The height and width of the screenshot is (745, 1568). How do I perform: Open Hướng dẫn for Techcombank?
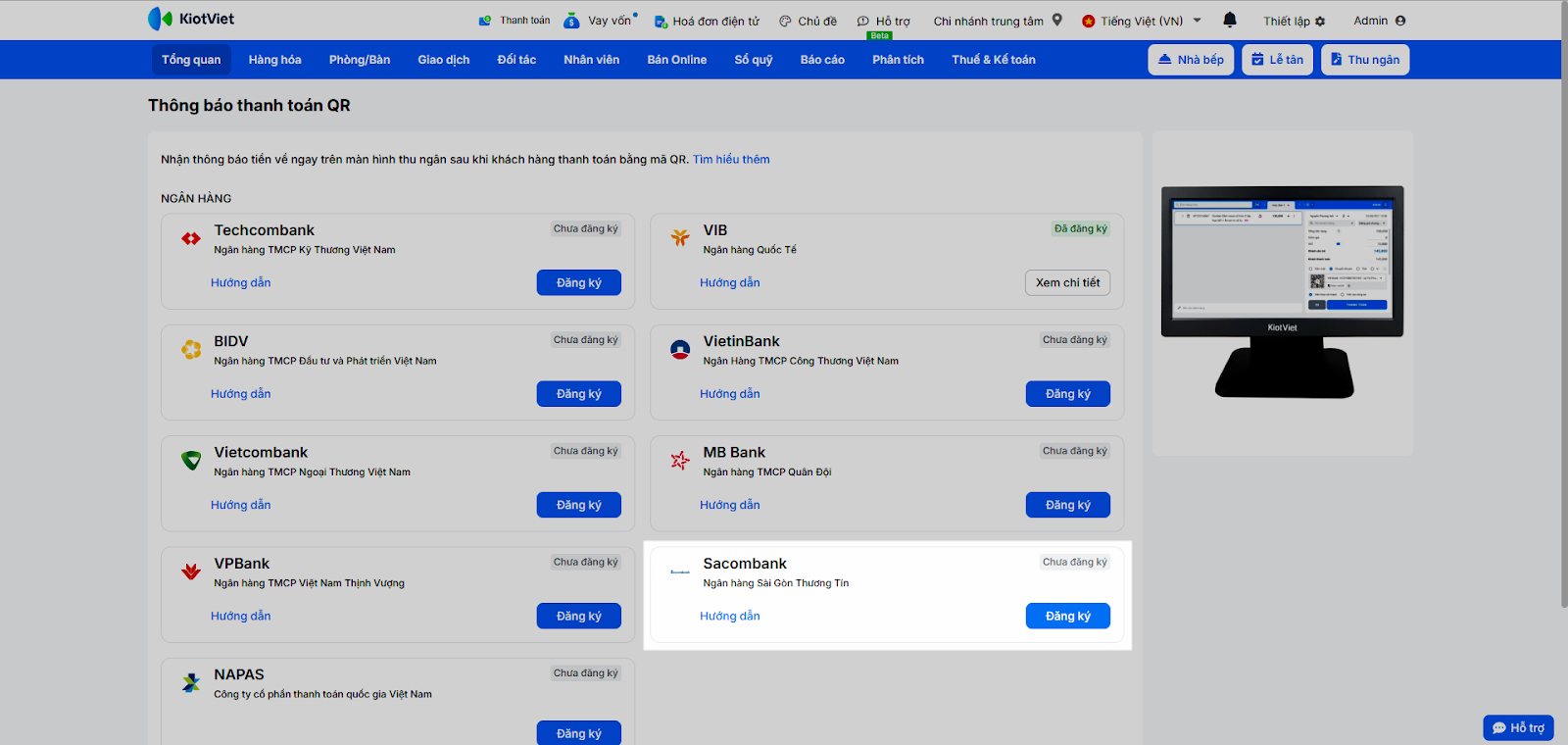241,283
